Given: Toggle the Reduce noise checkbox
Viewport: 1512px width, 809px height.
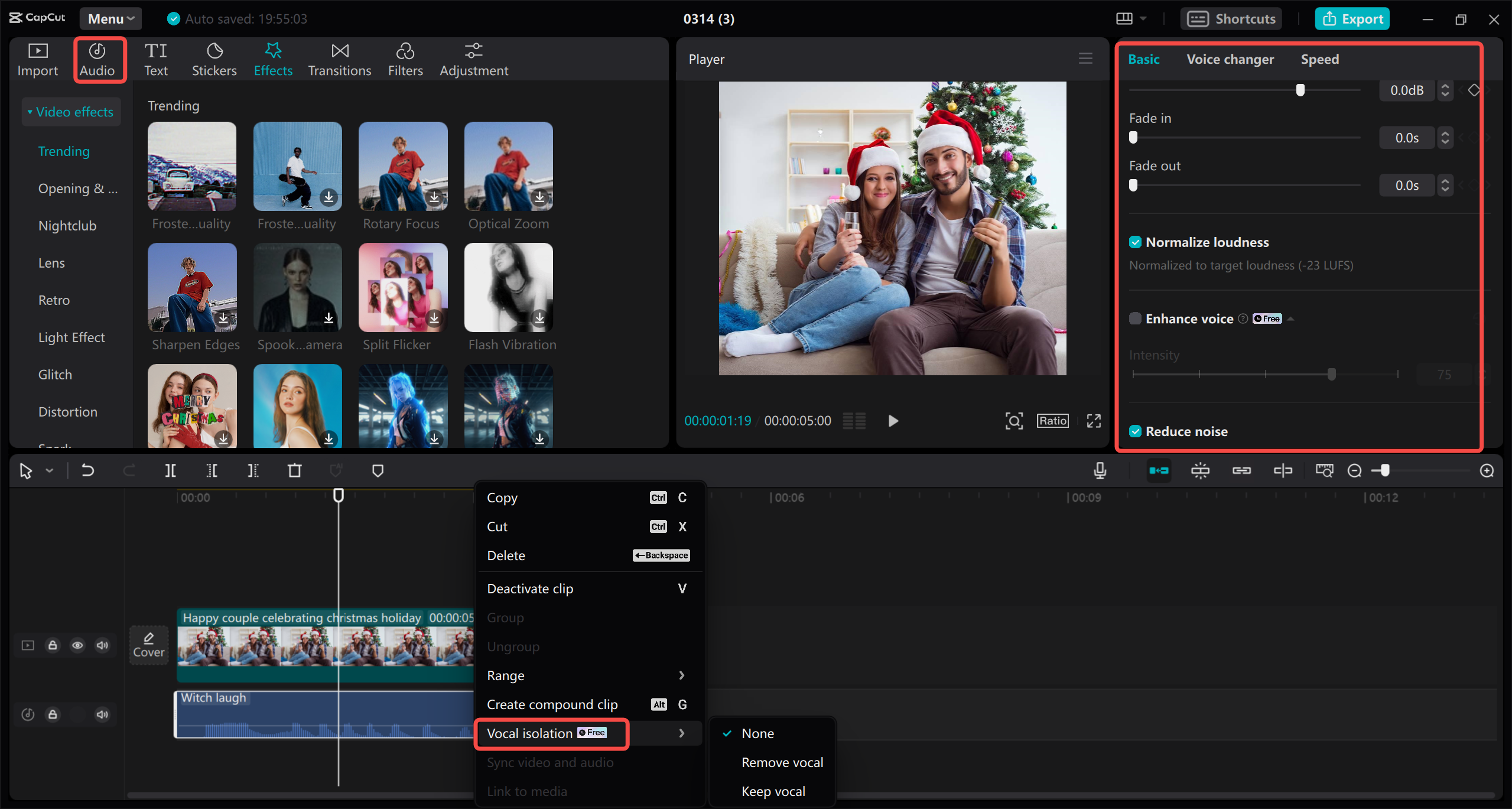Looking at the screenshot, I should pos(1135,431).
